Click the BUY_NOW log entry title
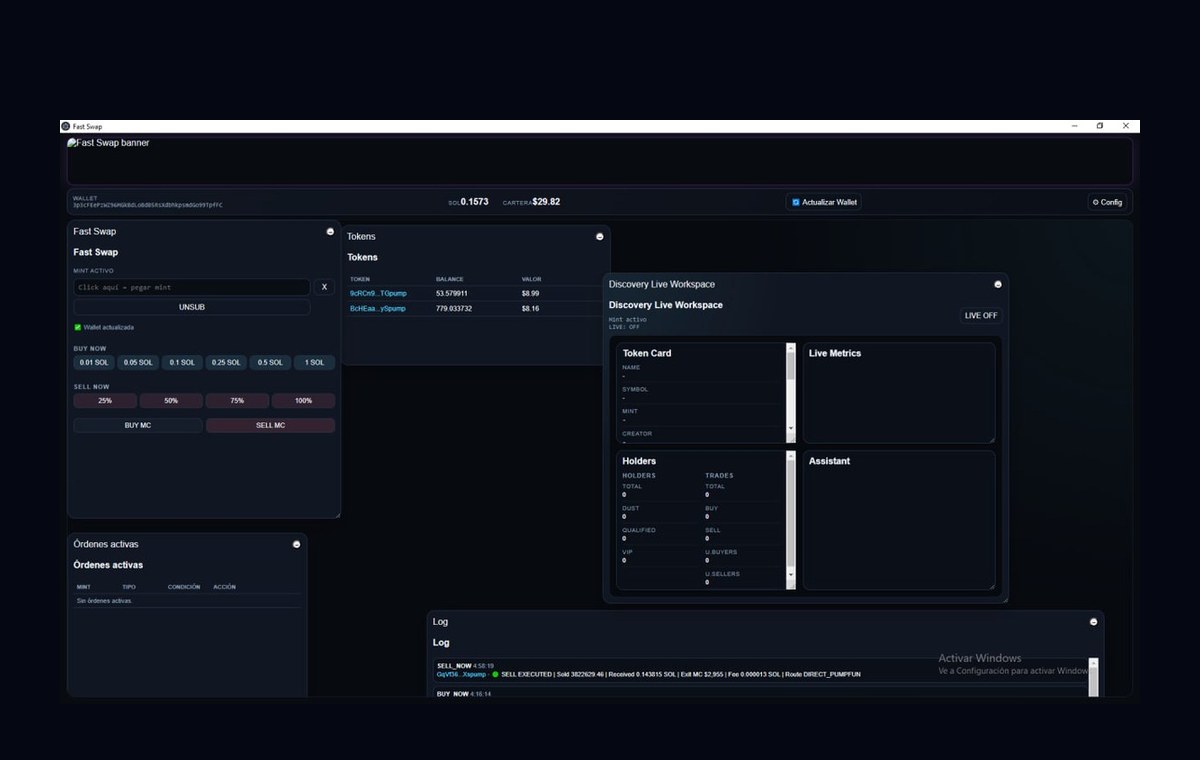 coord(453,693)
